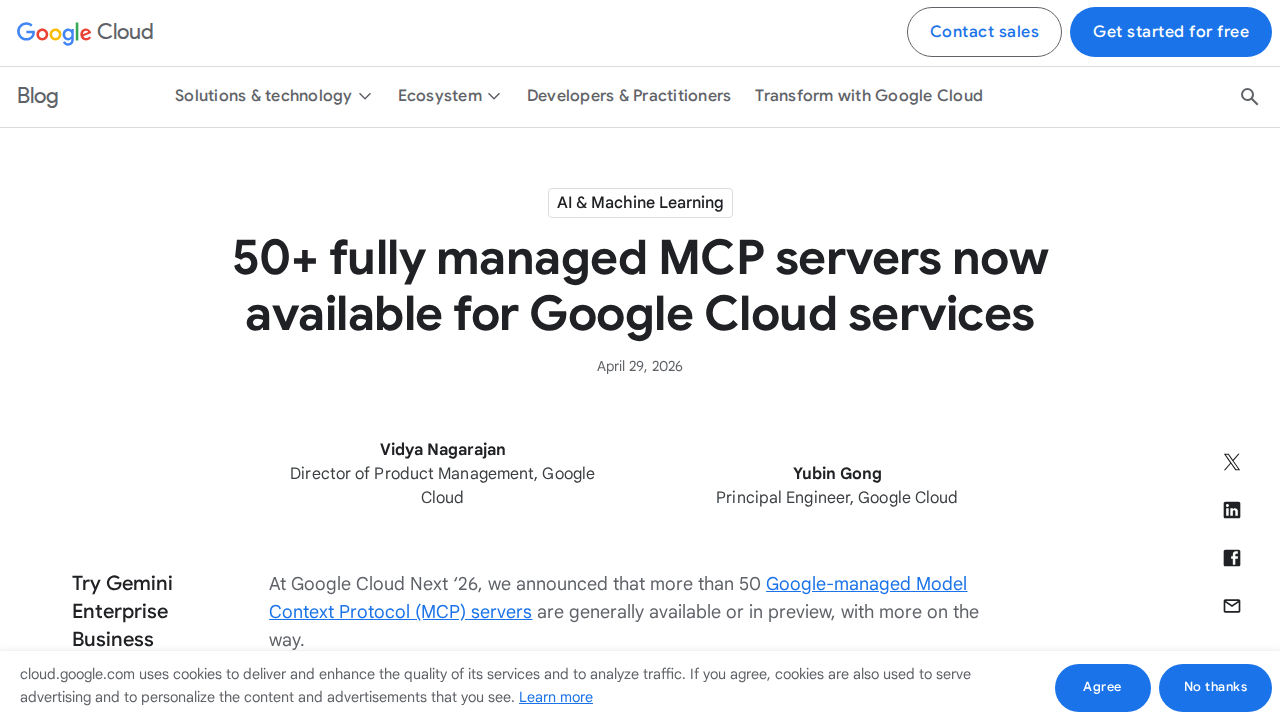This screenshot has width=1280, height=720.
Task: Click the article headline about MCP servers
Action: tap(640, 286)
